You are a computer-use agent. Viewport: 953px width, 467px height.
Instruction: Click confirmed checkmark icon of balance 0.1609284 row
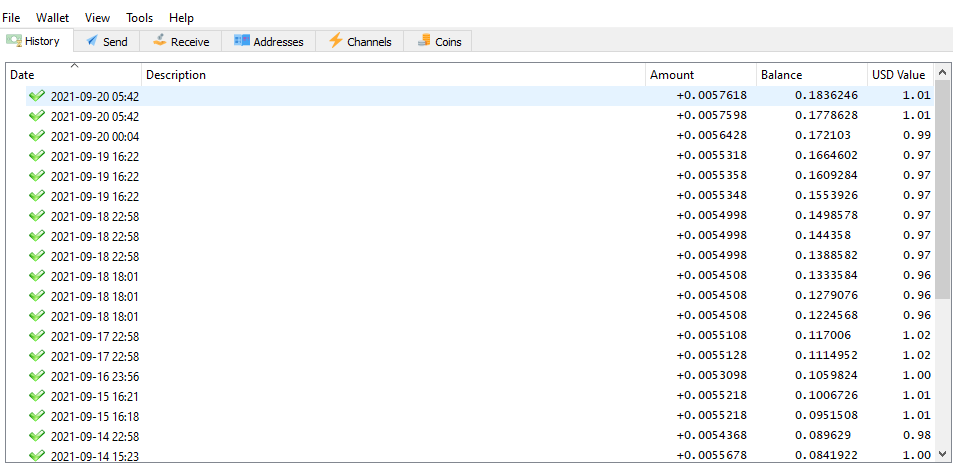coord(37,176)
